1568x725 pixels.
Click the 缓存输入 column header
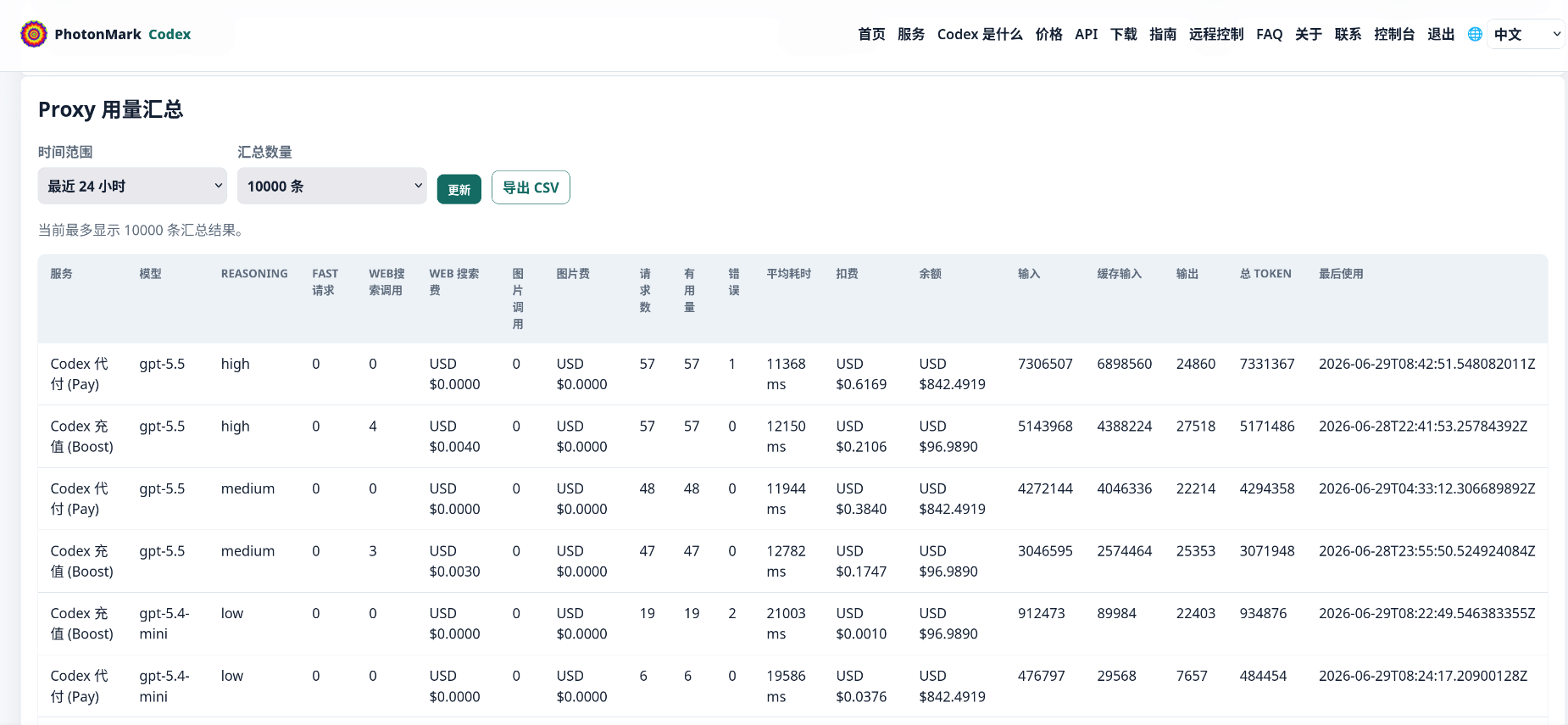pyautogui.click(x=1120, y=274)
